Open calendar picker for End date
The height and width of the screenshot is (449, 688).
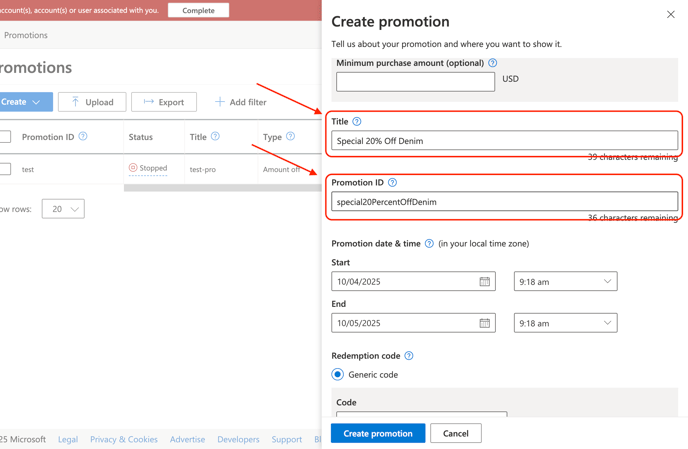pos(484,323)
